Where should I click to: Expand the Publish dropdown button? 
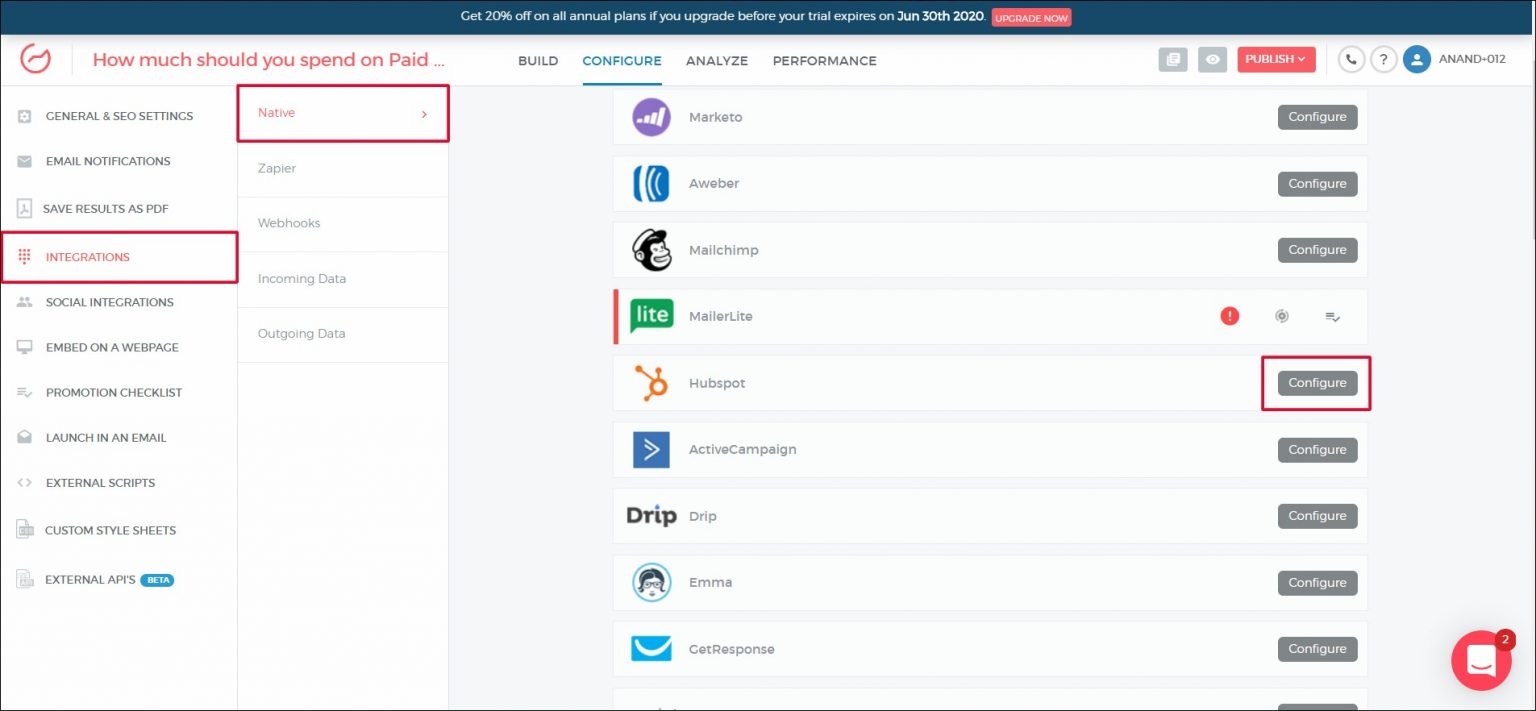[x=1276, y=60]
